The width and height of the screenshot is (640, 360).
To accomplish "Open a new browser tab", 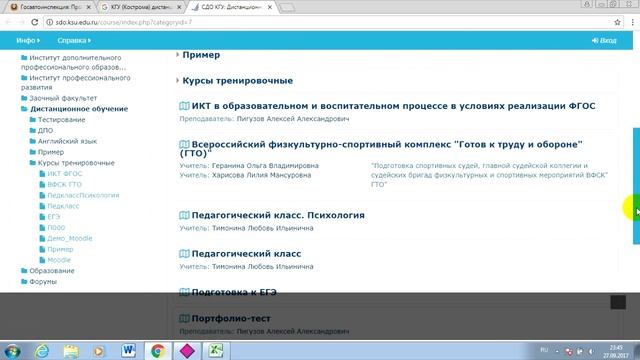I will [x=287, y=7].
